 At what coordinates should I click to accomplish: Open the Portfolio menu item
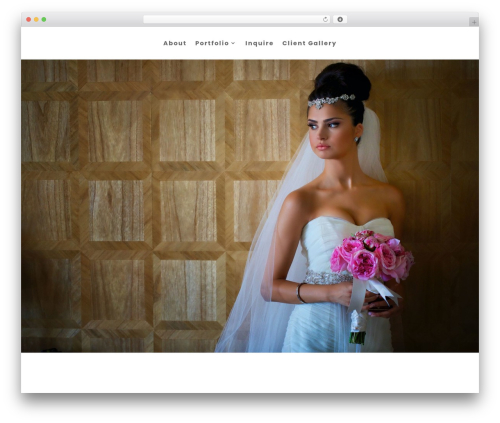click(x=212, y=43)
